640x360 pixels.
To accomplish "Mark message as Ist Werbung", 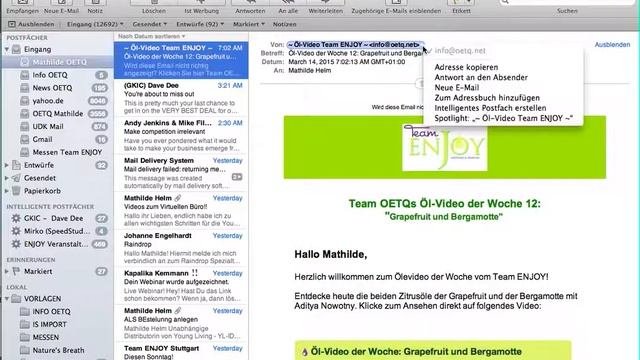I will [x=201, y=7].
